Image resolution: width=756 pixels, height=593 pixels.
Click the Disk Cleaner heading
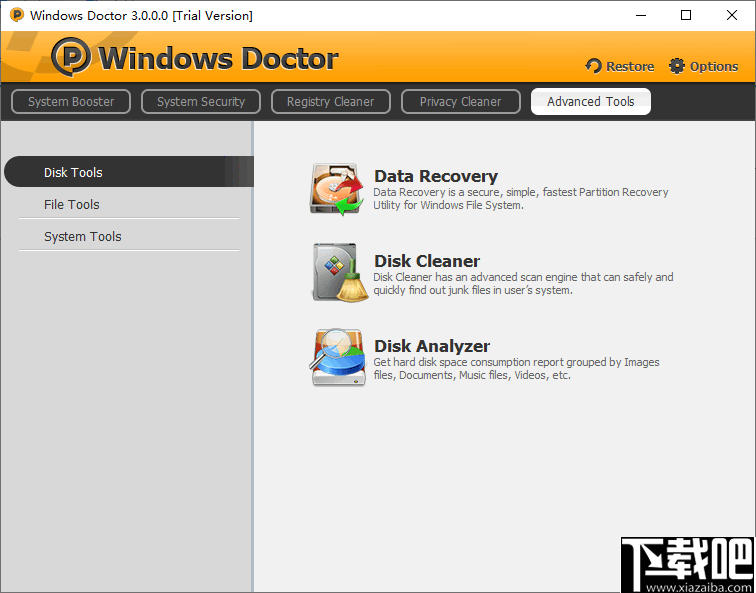point(427,261)
